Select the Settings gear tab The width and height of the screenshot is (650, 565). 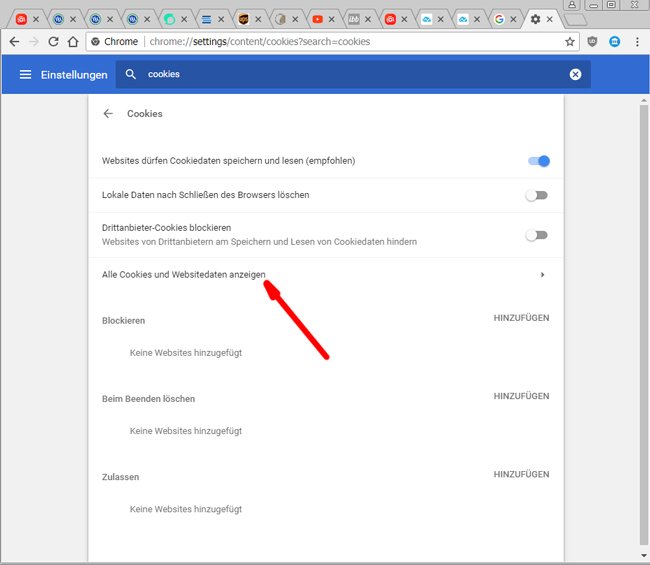click(x=535, y=19)
